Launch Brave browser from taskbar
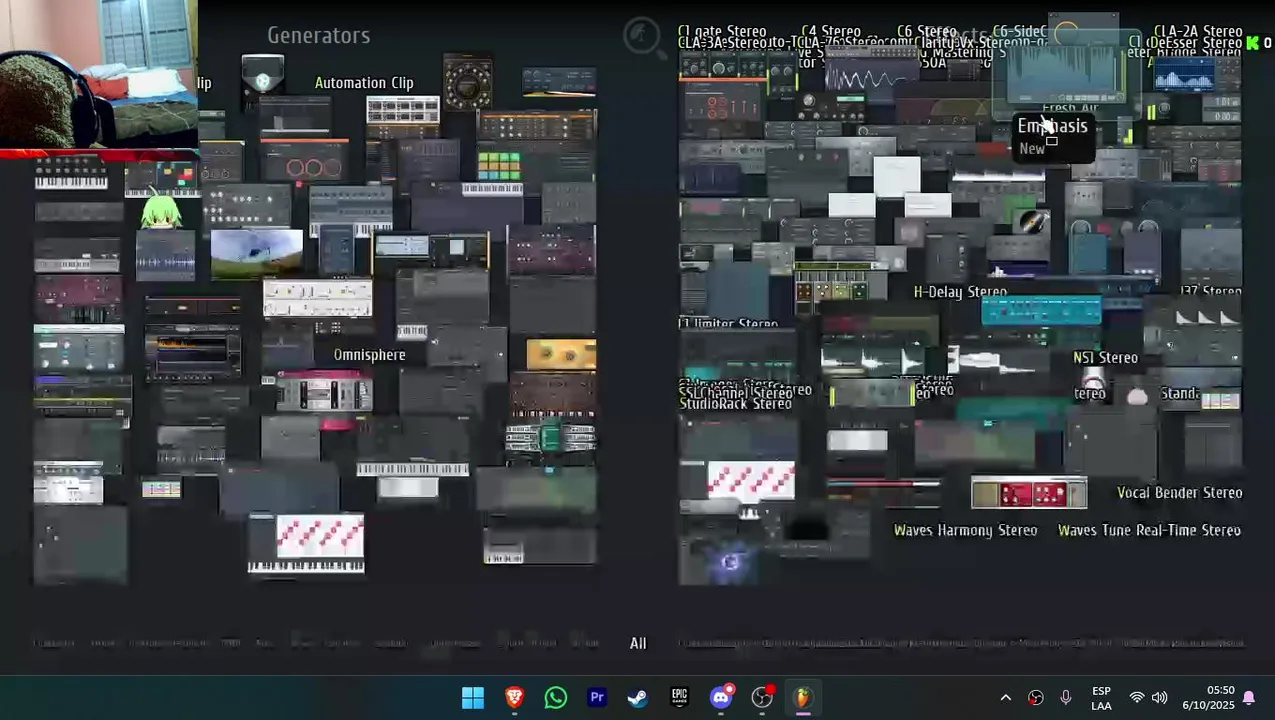The height and width of the screenshot is (720, 1275). (x=514, y=697)
